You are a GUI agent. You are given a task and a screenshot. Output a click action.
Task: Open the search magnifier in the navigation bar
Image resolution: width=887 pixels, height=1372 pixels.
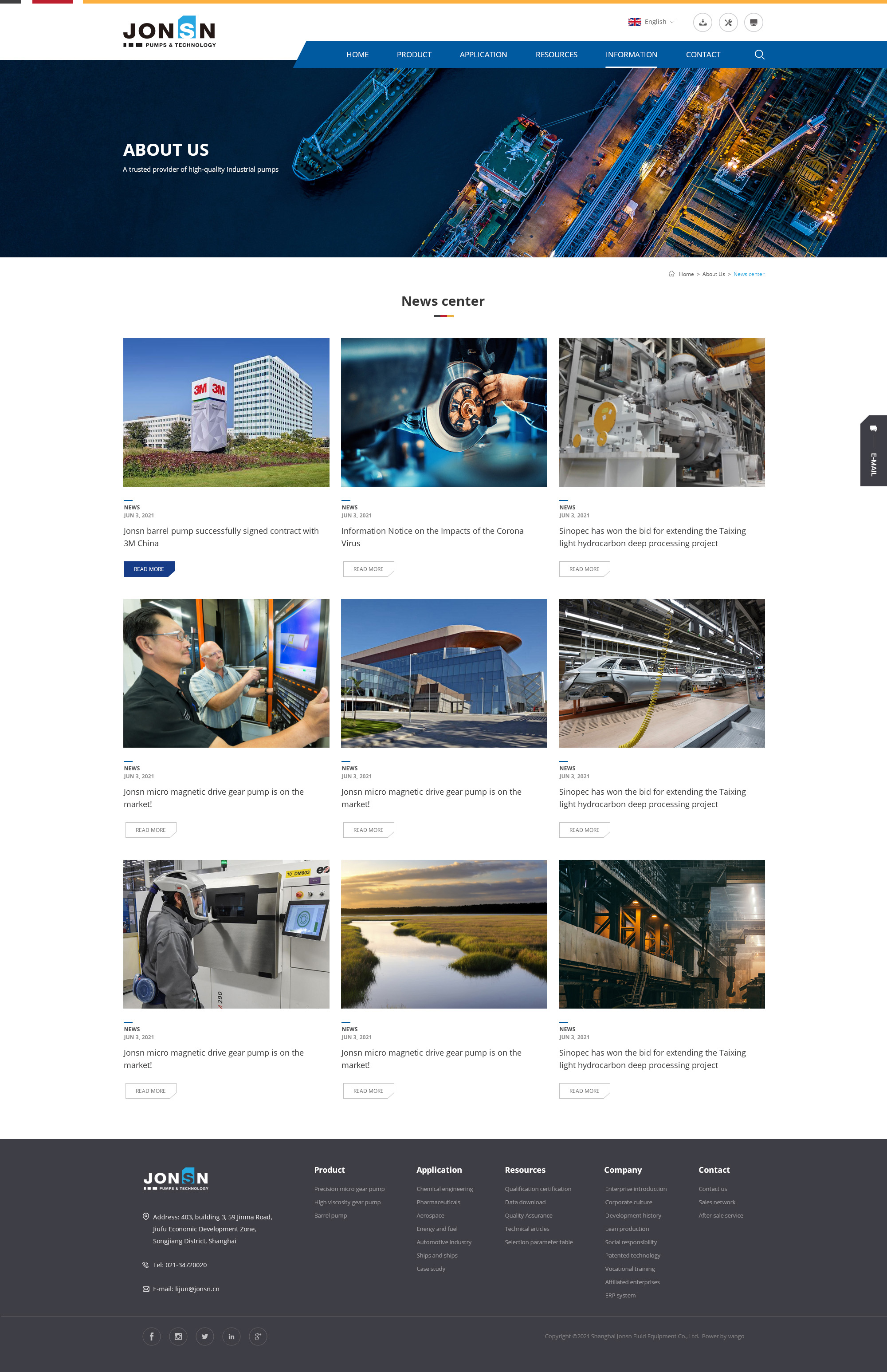coord(759,54)
